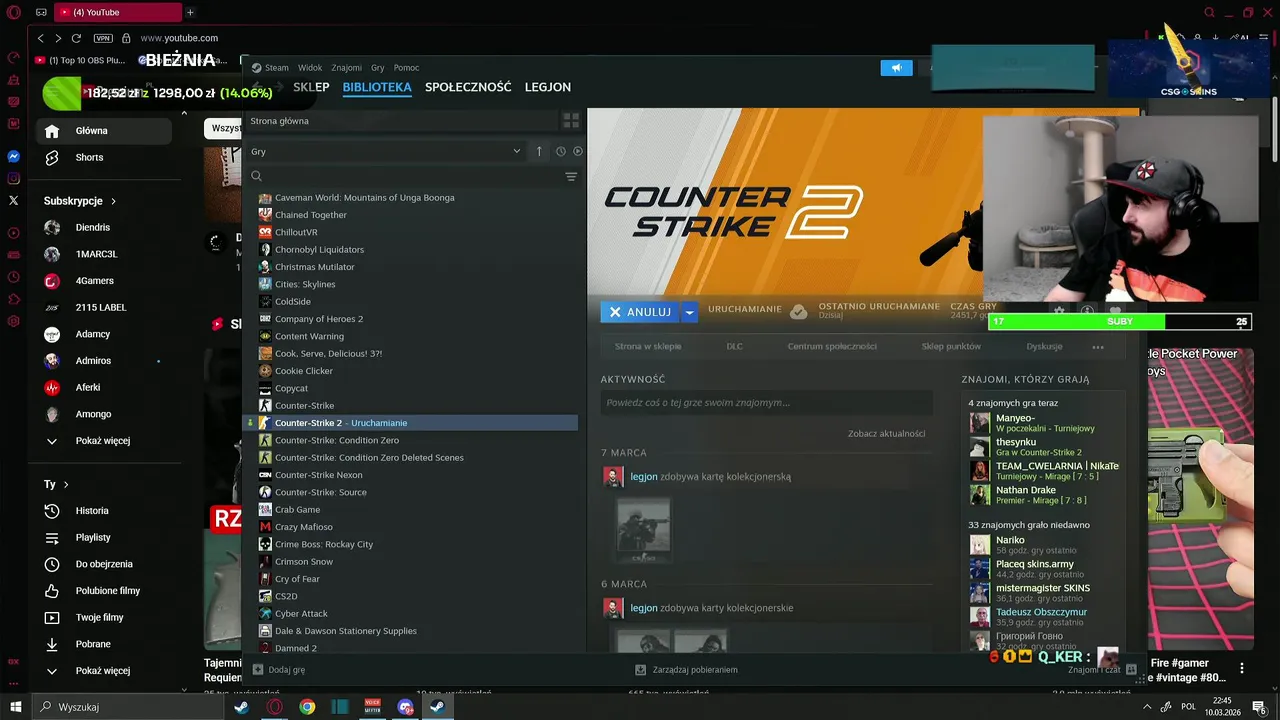Click Zobacz aktualności link
The width and height of the screenshot is (1280, 720).
pyautogui.click(x=886, y=433)
